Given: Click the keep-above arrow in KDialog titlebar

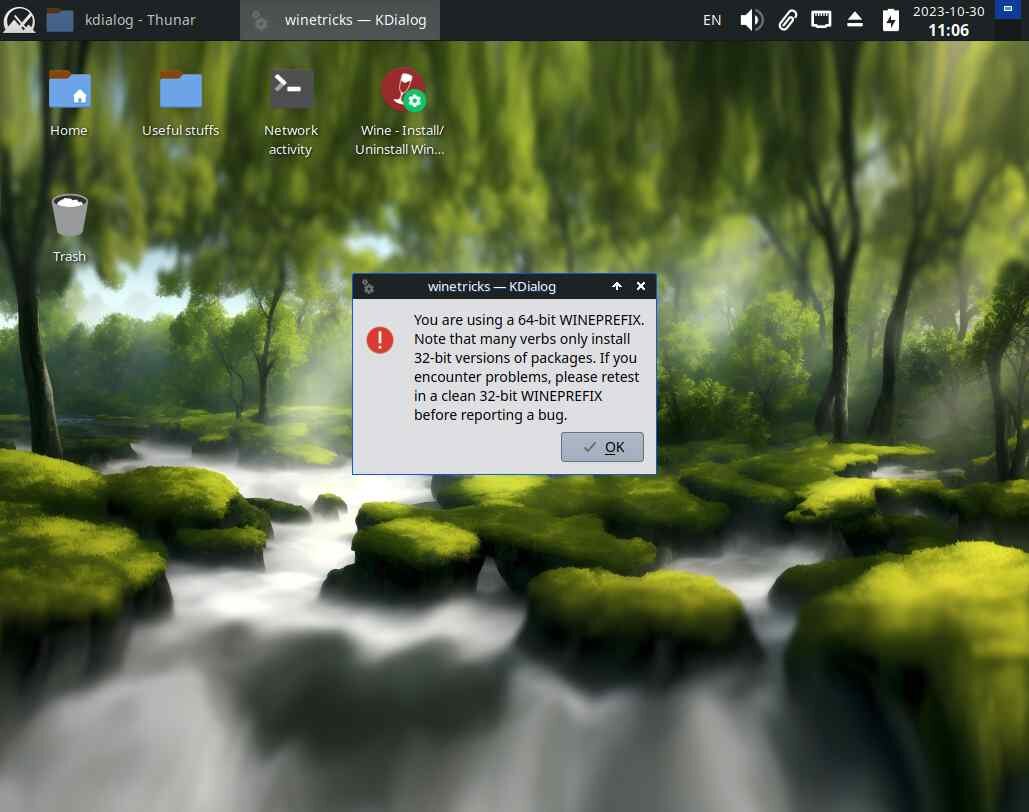Looking at the screenshot, I should (x=616, y=286).
